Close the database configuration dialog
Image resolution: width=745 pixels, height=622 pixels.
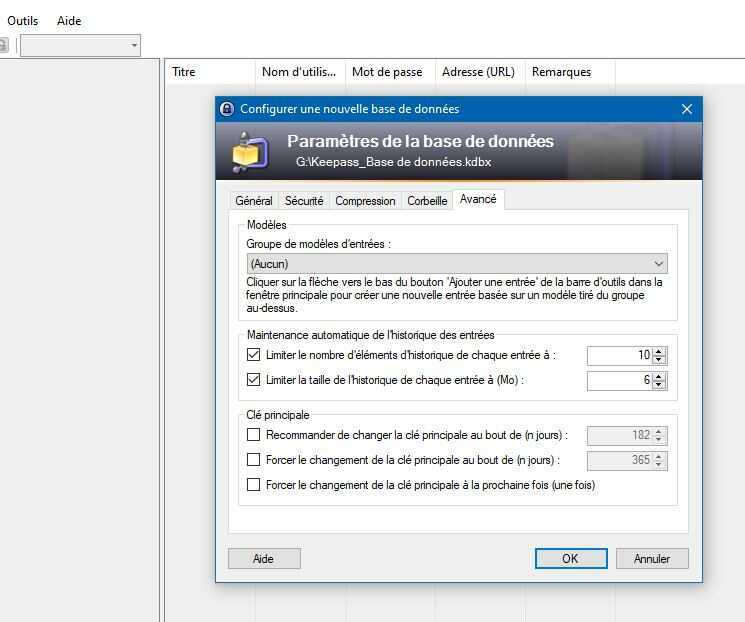[x=687, y=109]
